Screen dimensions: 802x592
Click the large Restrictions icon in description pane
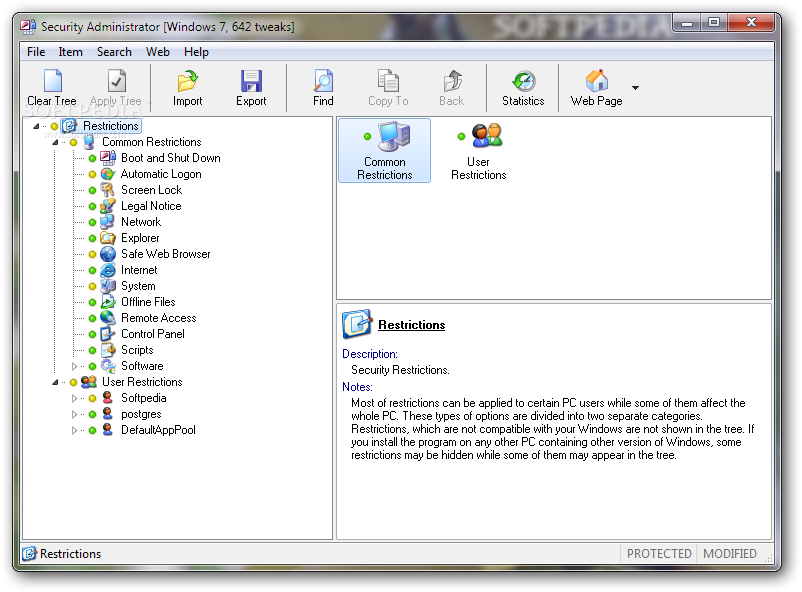pyautogui.click(x=357, y=324)
